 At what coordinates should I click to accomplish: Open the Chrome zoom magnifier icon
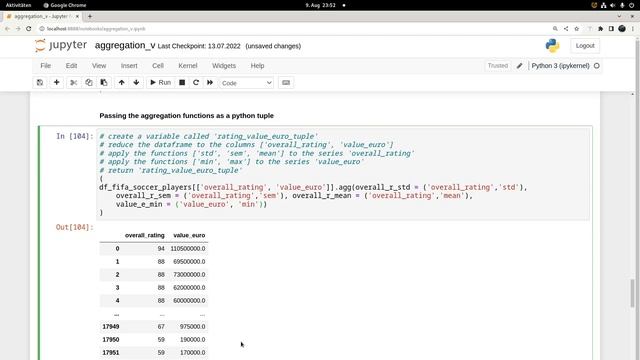(555, 29)
